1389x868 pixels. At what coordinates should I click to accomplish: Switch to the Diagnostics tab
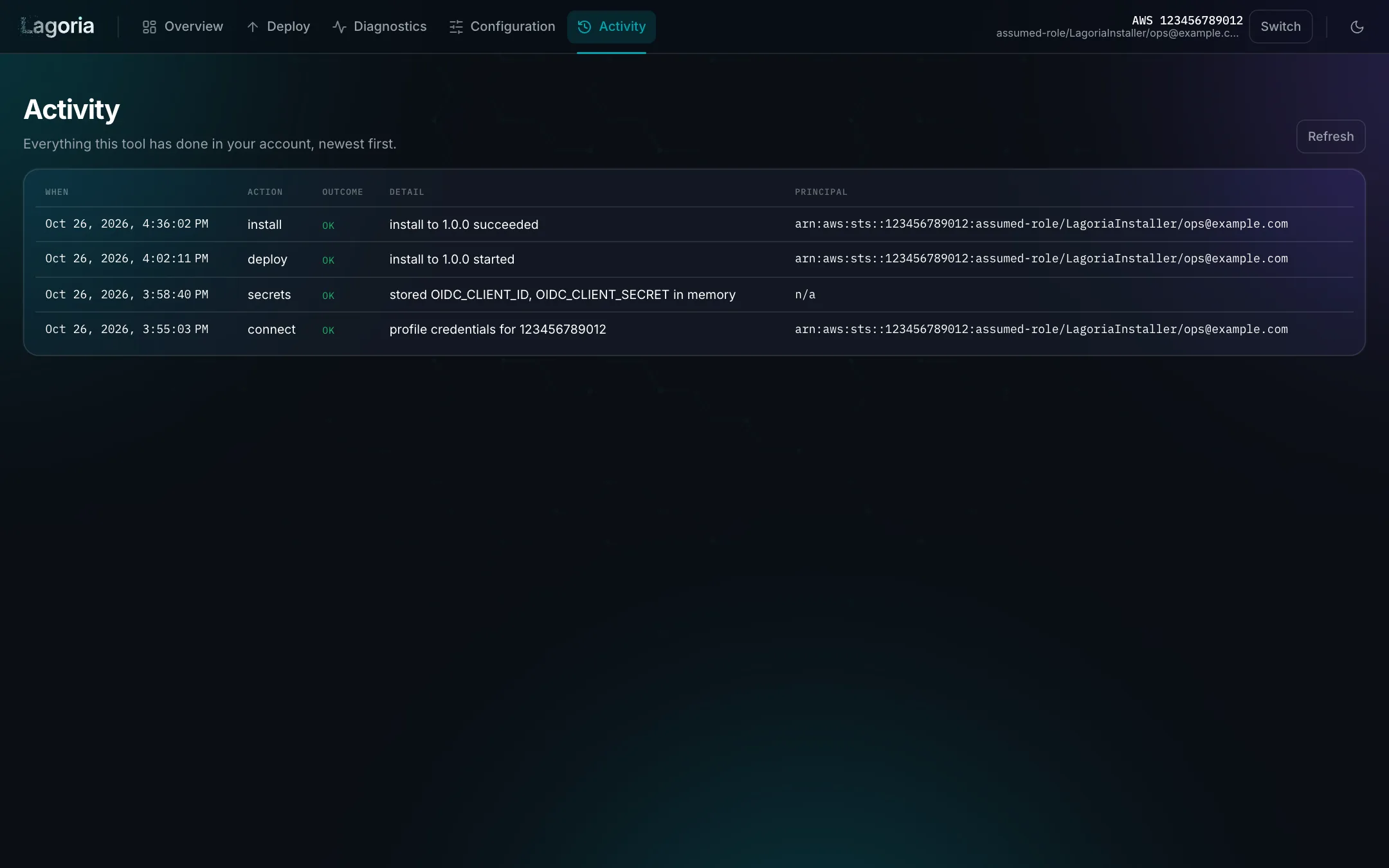pos(379,27)
